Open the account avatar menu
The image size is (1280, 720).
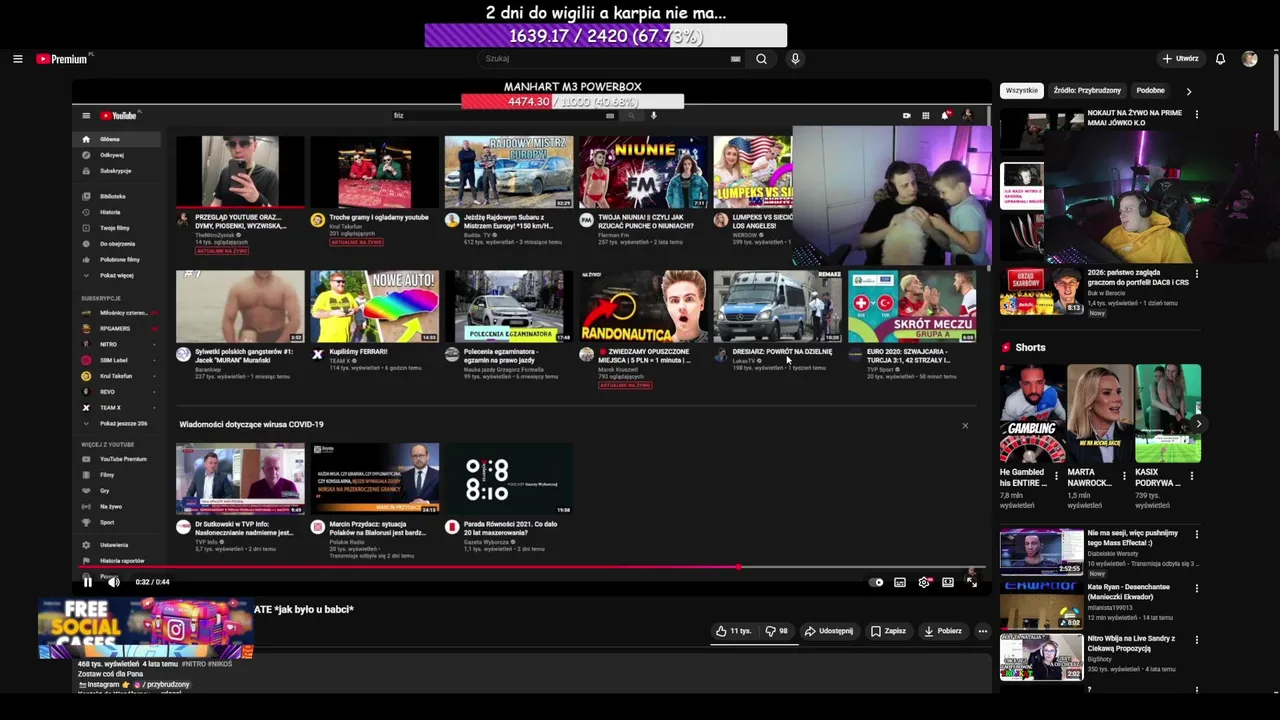coord(1249,59)
